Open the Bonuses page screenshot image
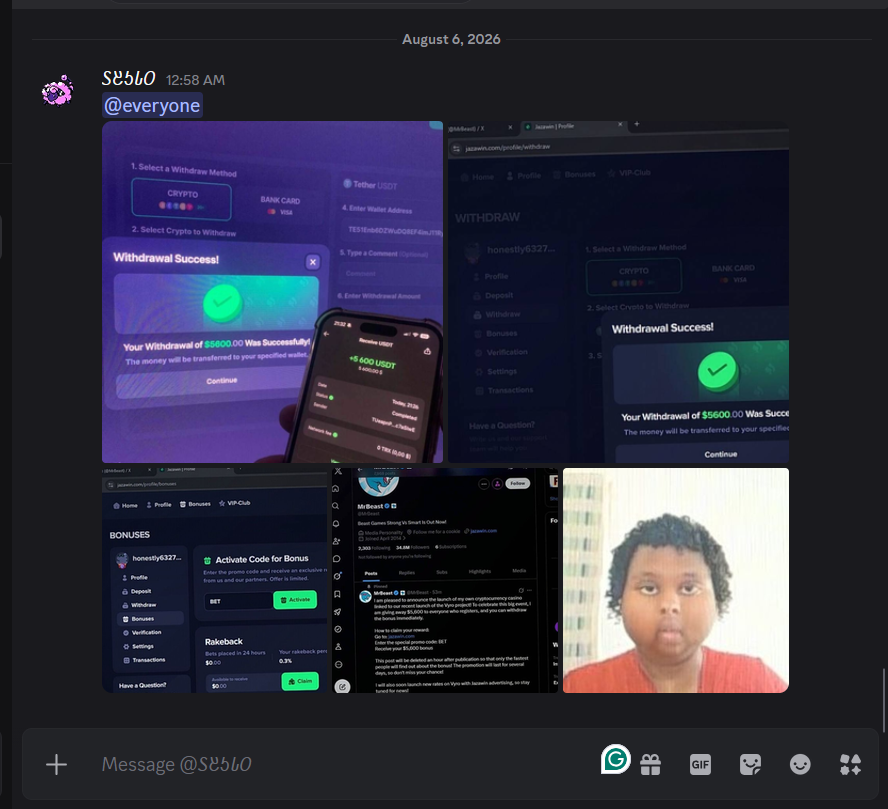The width and height of the screenshot is (888, 809). click(x=215, y=580)
